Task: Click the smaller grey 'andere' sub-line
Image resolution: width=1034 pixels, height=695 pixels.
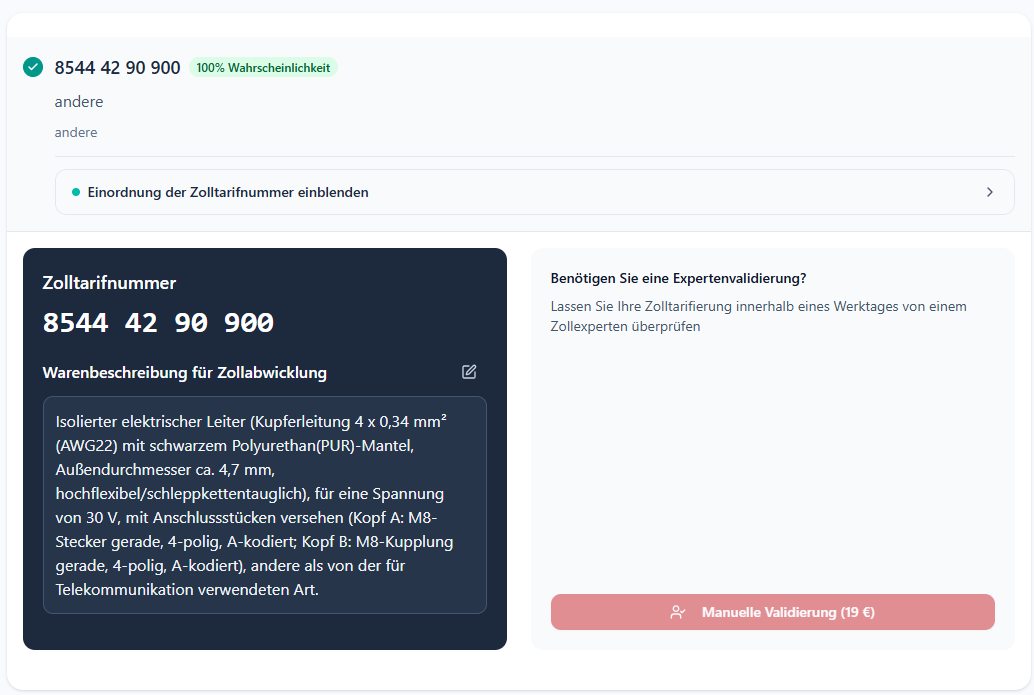Action: pyautogui.click(x=76, y=133)
